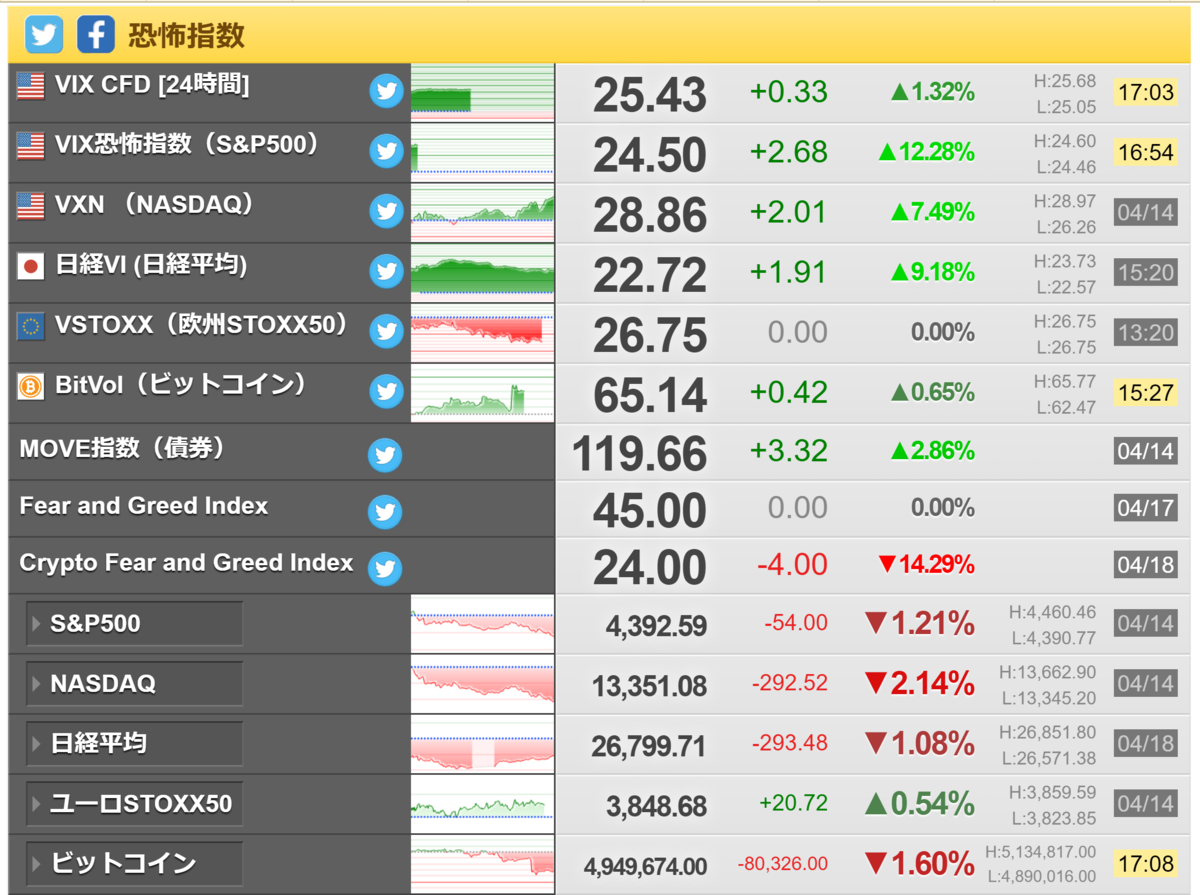
Task: Open the VIX CFD [24時間] link
Action: [x=152, y=86]
